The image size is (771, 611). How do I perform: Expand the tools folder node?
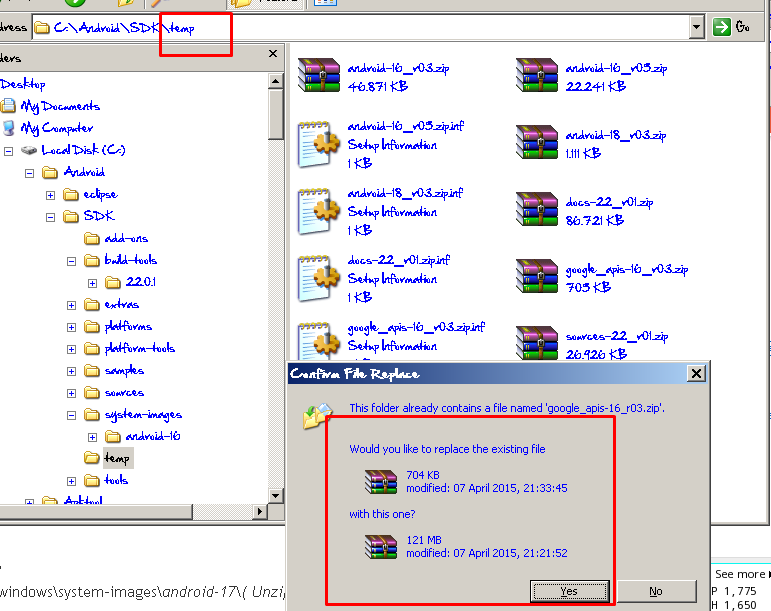click(x=71, y=481)
